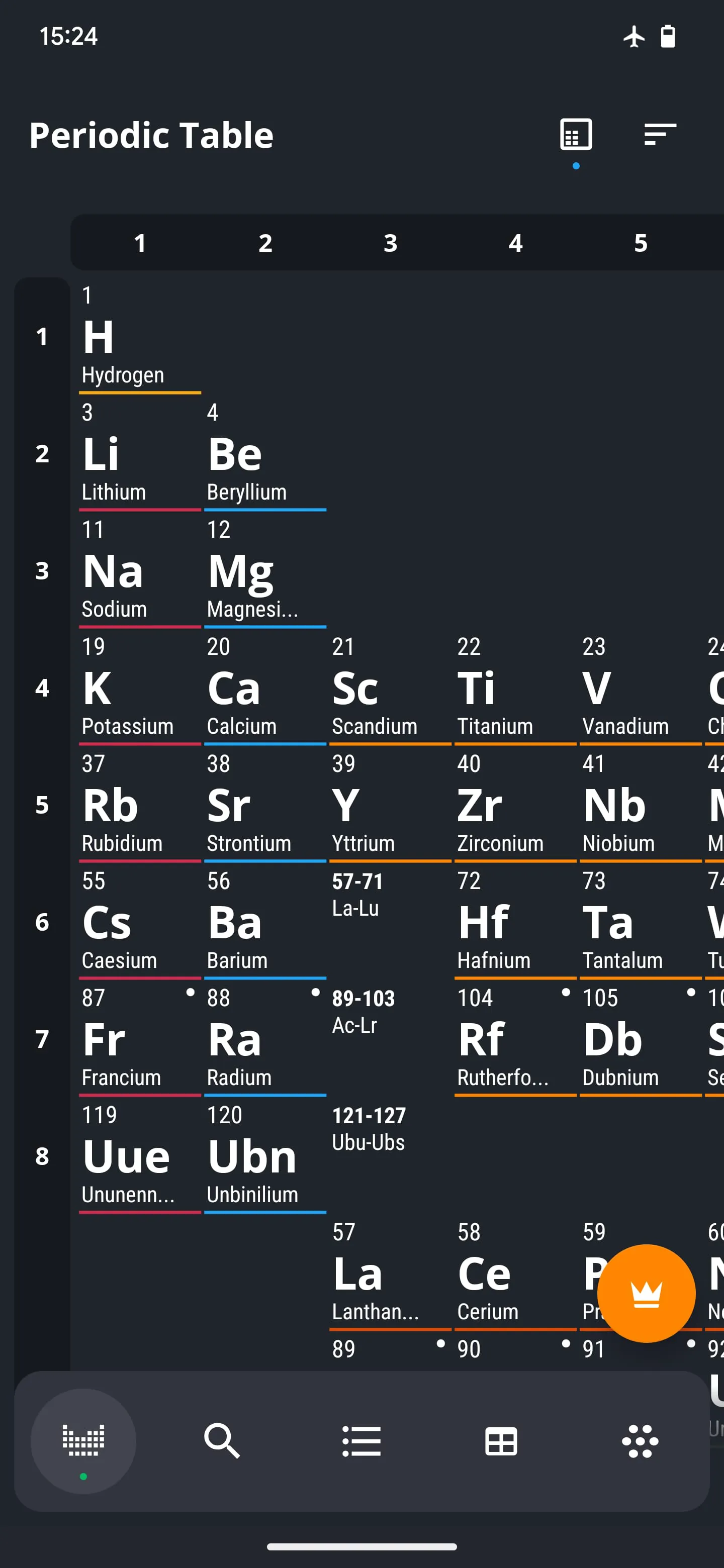Viewport: 724px width, 1568px height.
Task: Open the table display style options
Action: (x=575, y=135)
